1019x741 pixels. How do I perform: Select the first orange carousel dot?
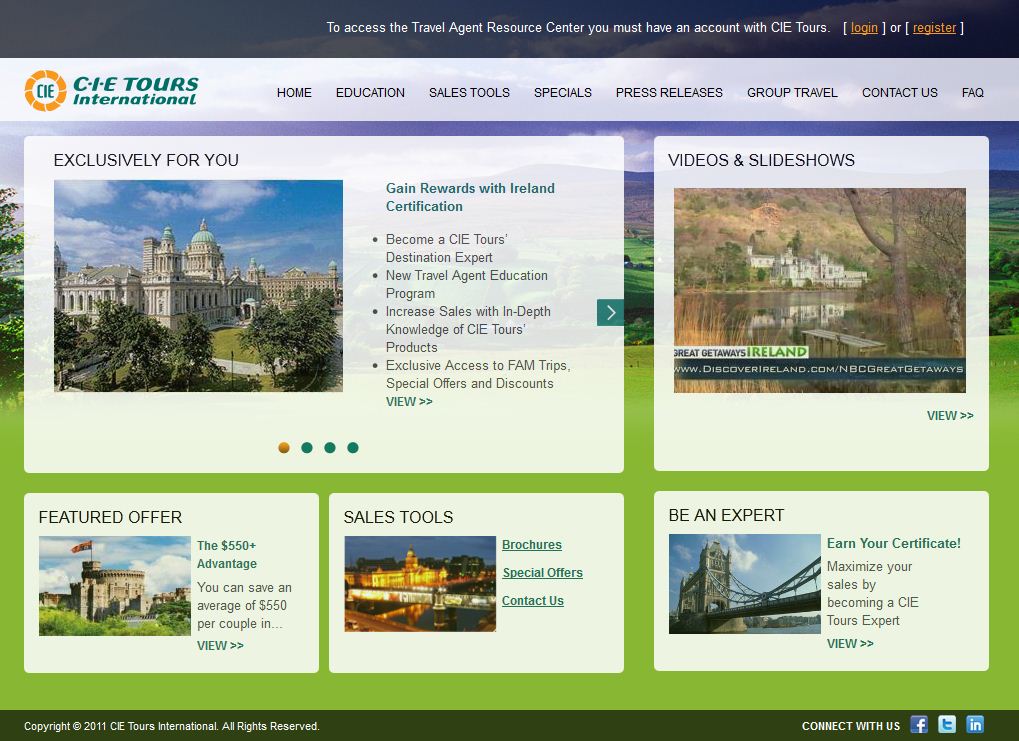(x=284, y=447)
